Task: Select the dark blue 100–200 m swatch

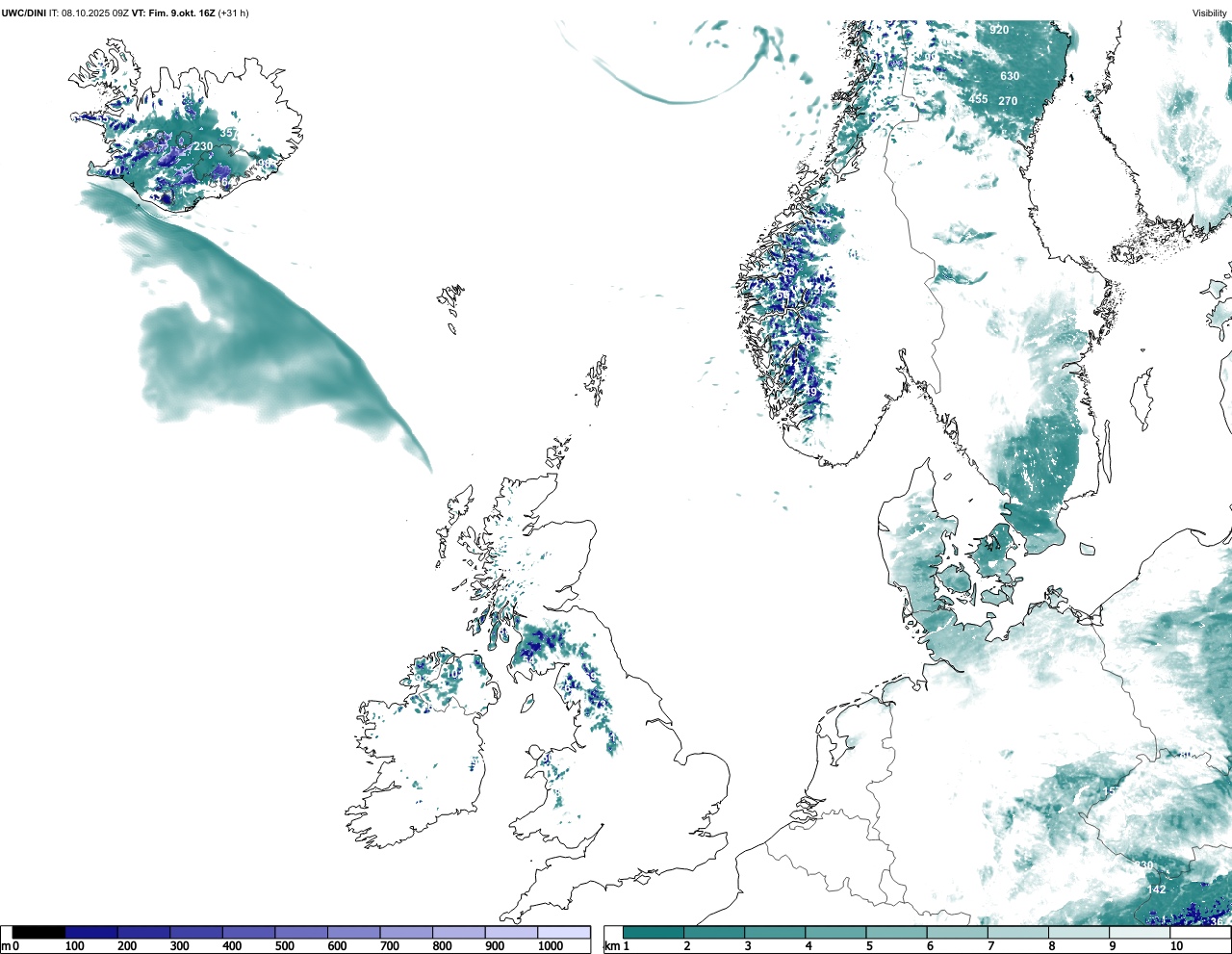Action: (x=90, y=932)
